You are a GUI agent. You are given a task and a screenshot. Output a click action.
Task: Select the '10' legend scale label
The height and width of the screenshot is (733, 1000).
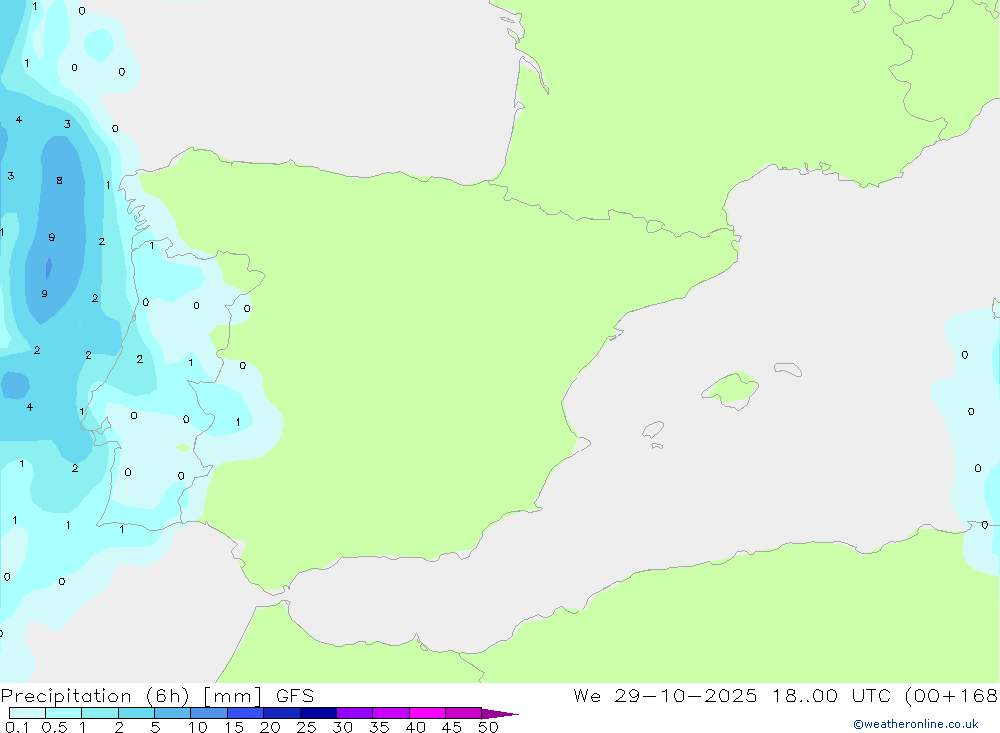198,727
